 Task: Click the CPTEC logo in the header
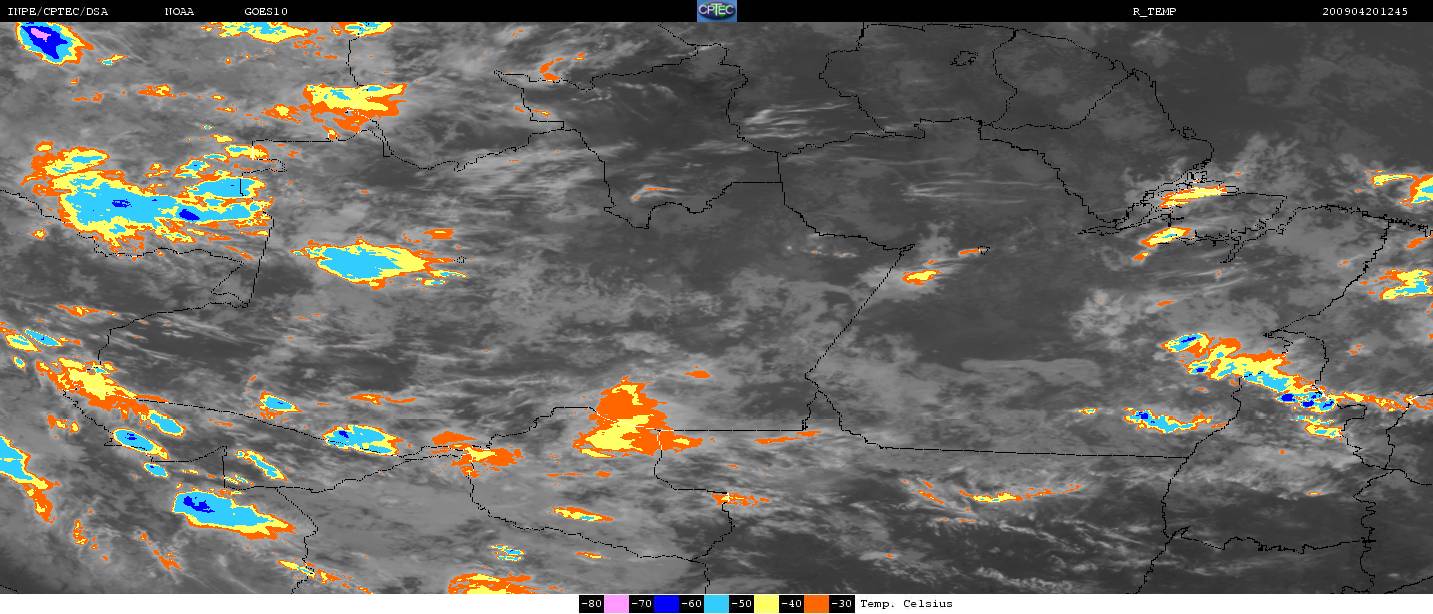click(x=716, y=11)
